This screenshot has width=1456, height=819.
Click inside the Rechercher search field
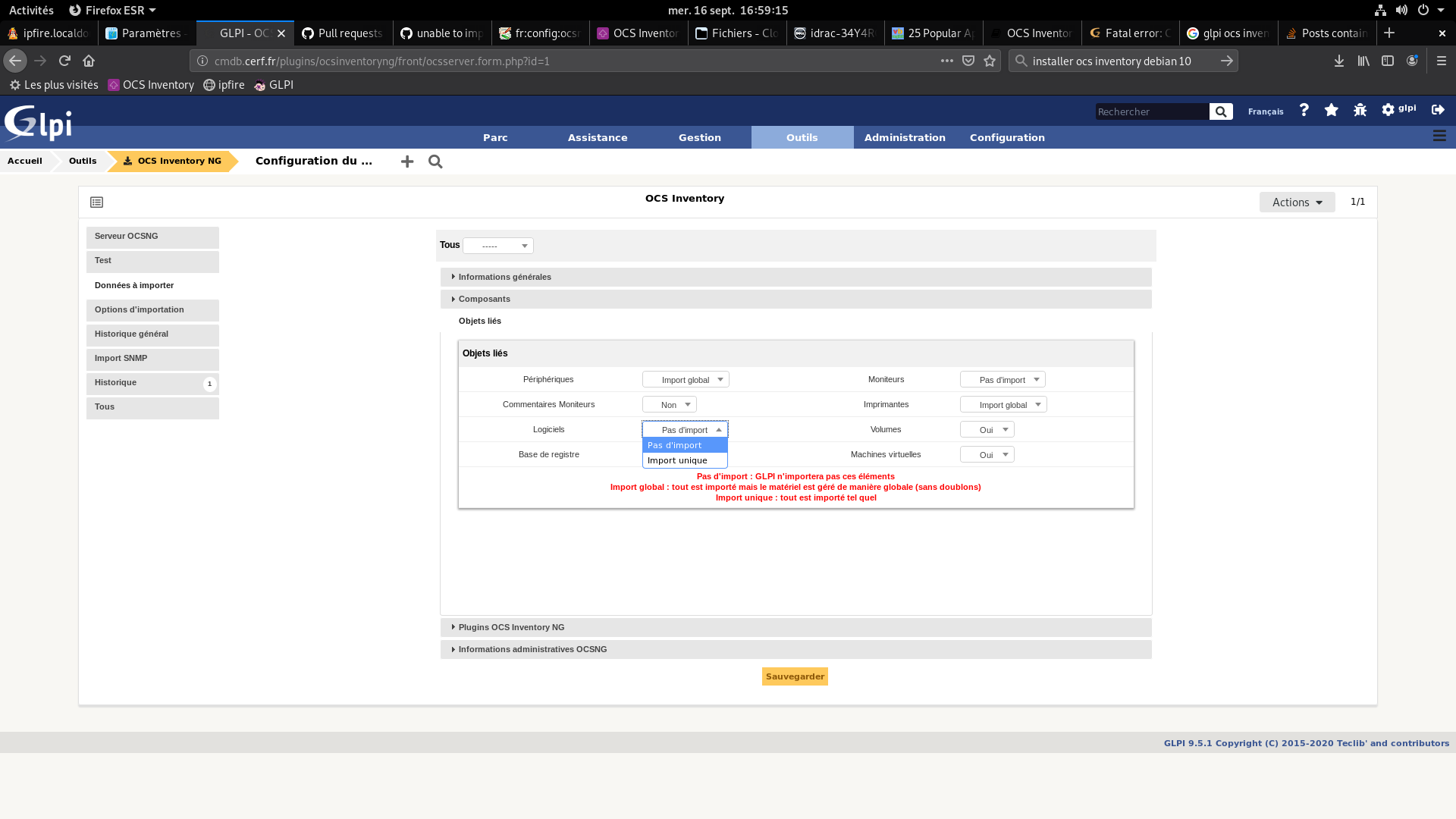pos(1152,111)
